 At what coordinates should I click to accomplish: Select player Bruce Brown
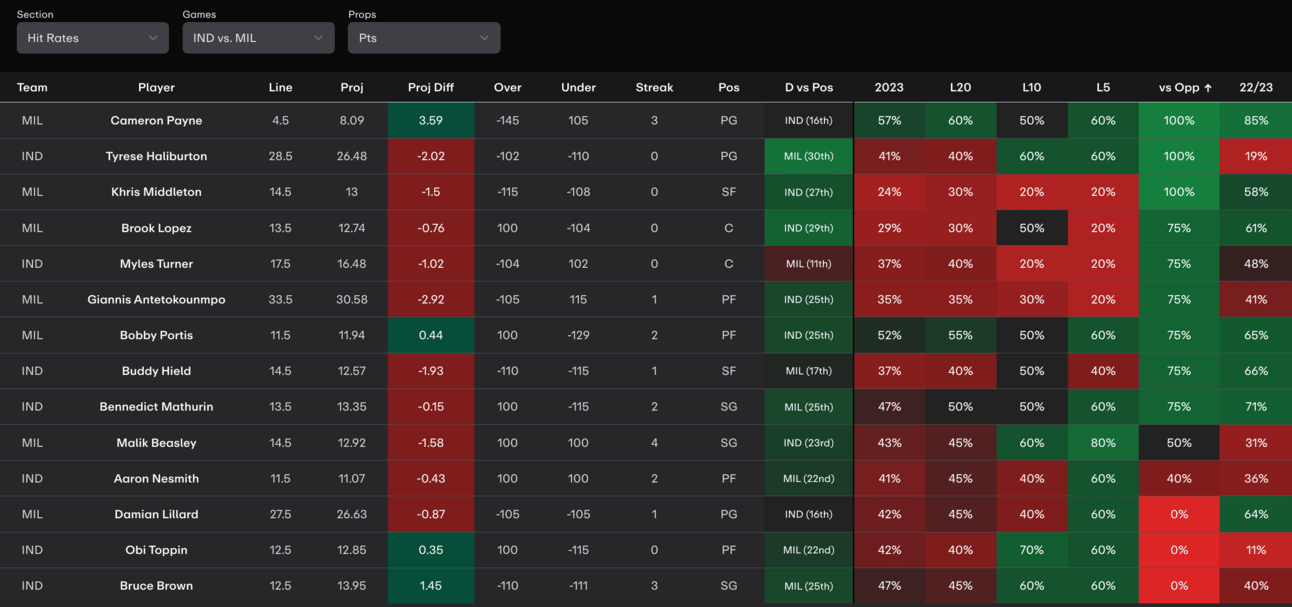(156, 586)
